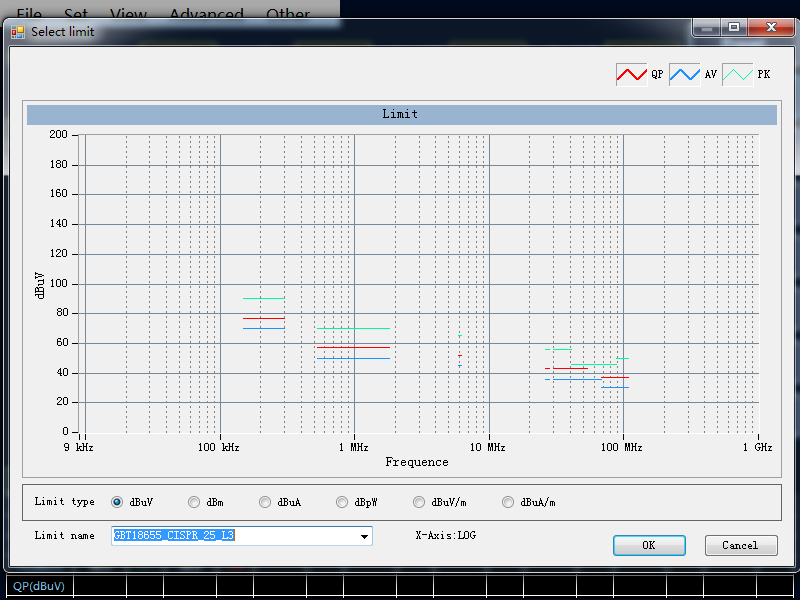Maximize the Select limit window
800x600 pixels.
(x=734, y=29)
